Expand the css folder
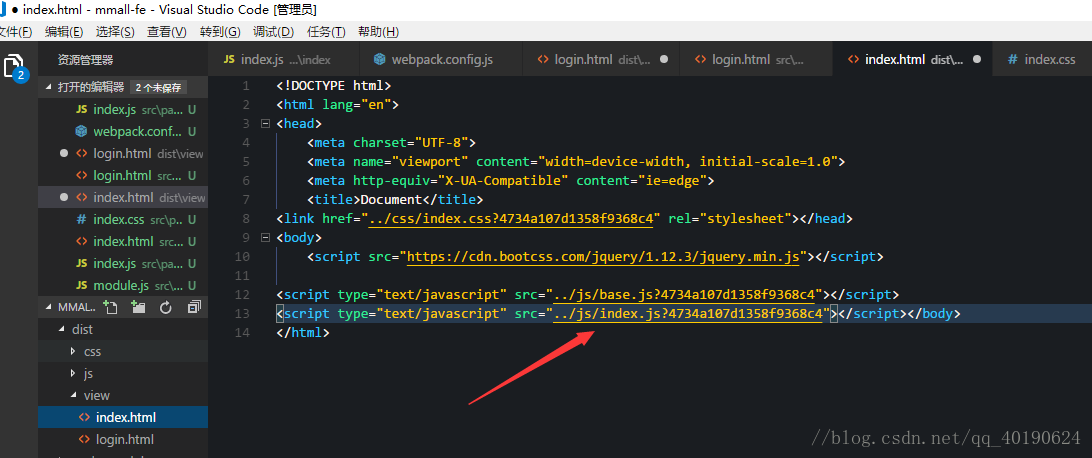The height and width of the screenshot is (458, 1092). tap(73, 352)
